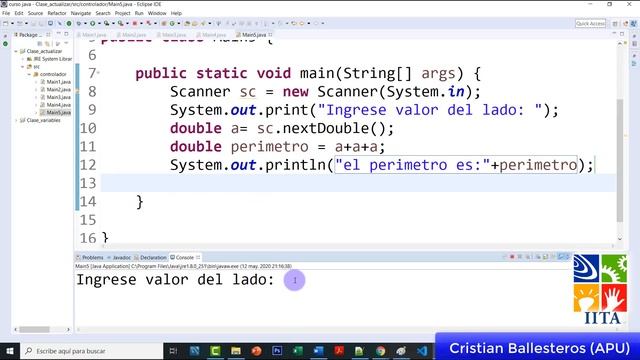Open the Navigate menu
The image size is (640, 360).
[81, 13]
